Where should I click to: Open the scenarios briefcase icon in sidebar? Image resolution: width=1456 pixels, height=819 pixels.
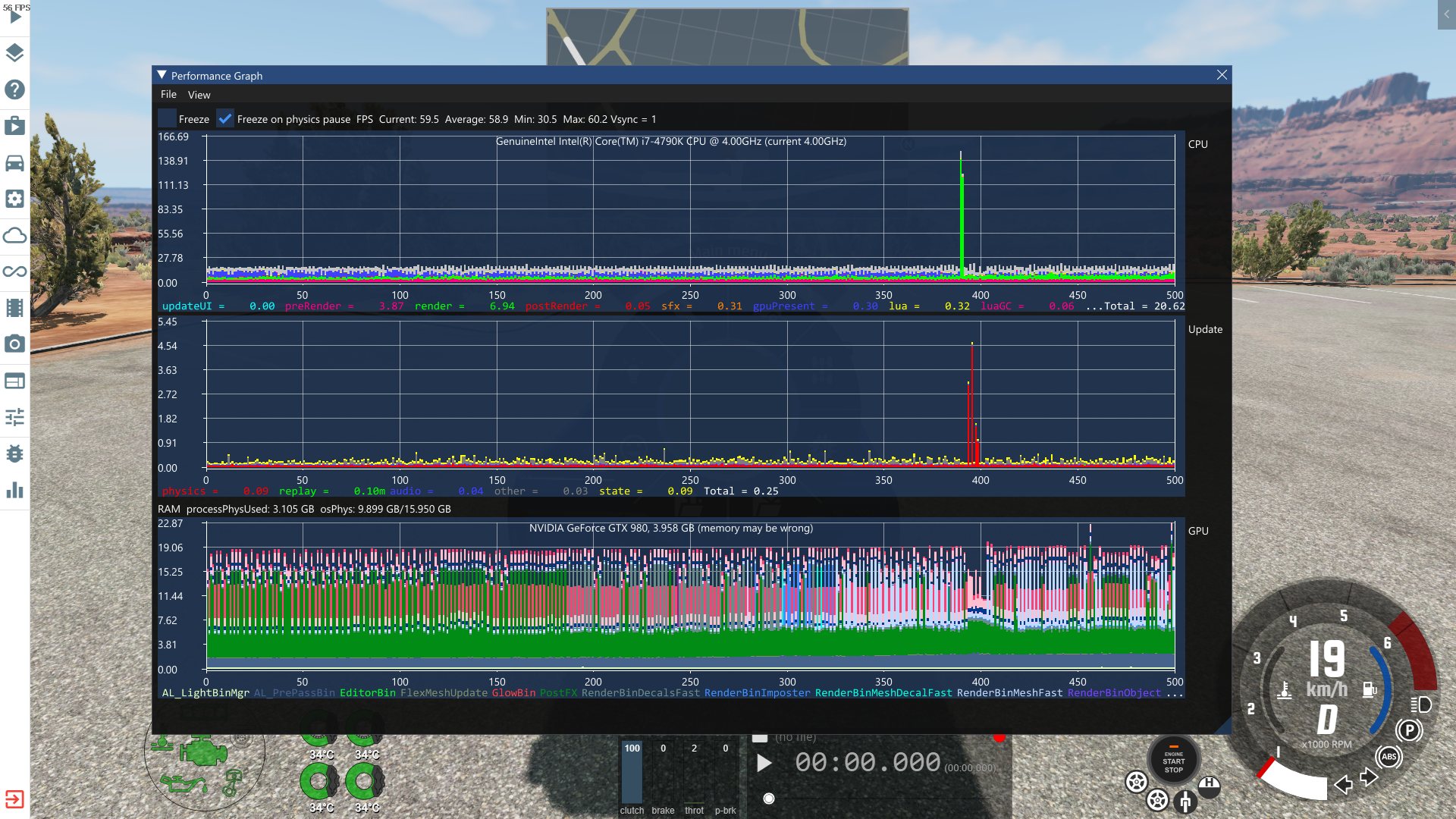click(x=15, y=126)
